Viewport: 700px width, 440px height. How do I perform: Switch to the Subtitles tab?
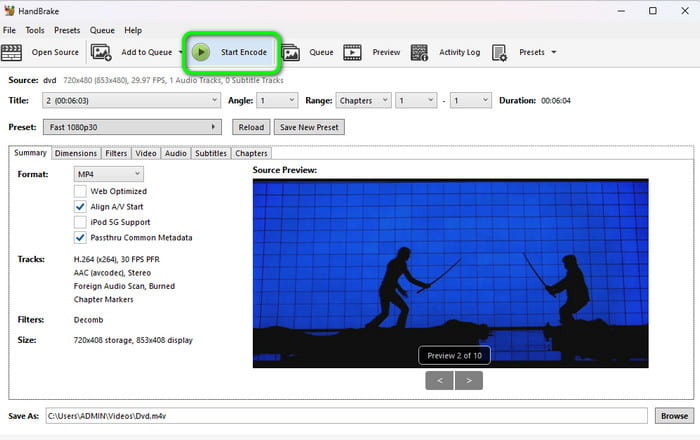211,154
